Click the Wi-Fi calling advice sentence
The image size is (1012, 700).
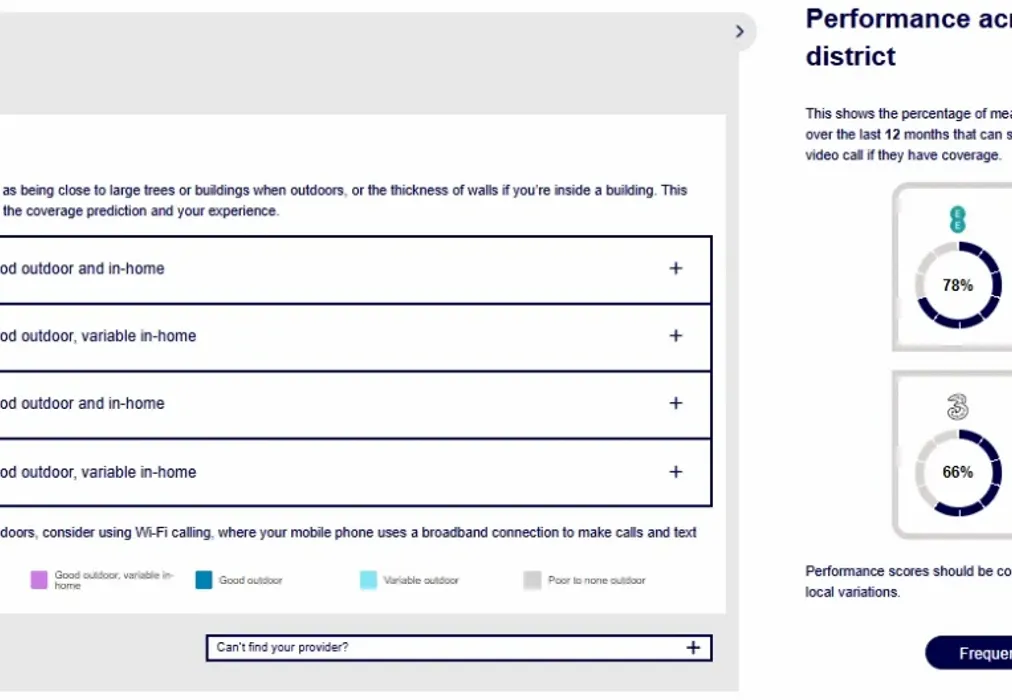349,533
